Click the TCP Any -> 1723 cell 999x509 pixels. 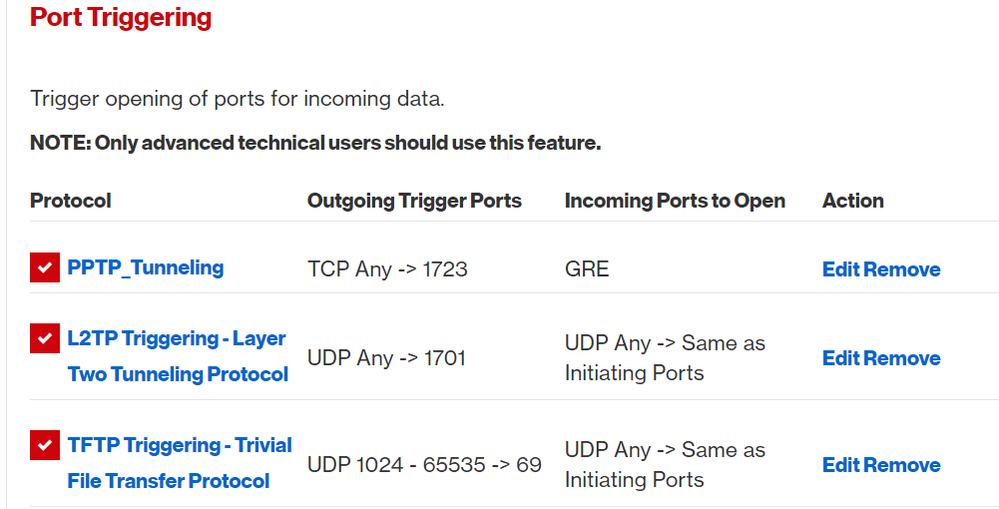[x=387, y=269]
